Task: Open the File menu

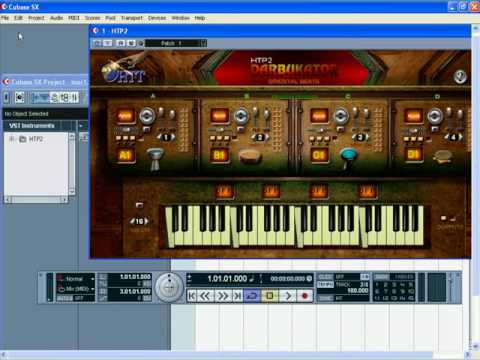Action: pyautogui.click(x=5, y=18)
